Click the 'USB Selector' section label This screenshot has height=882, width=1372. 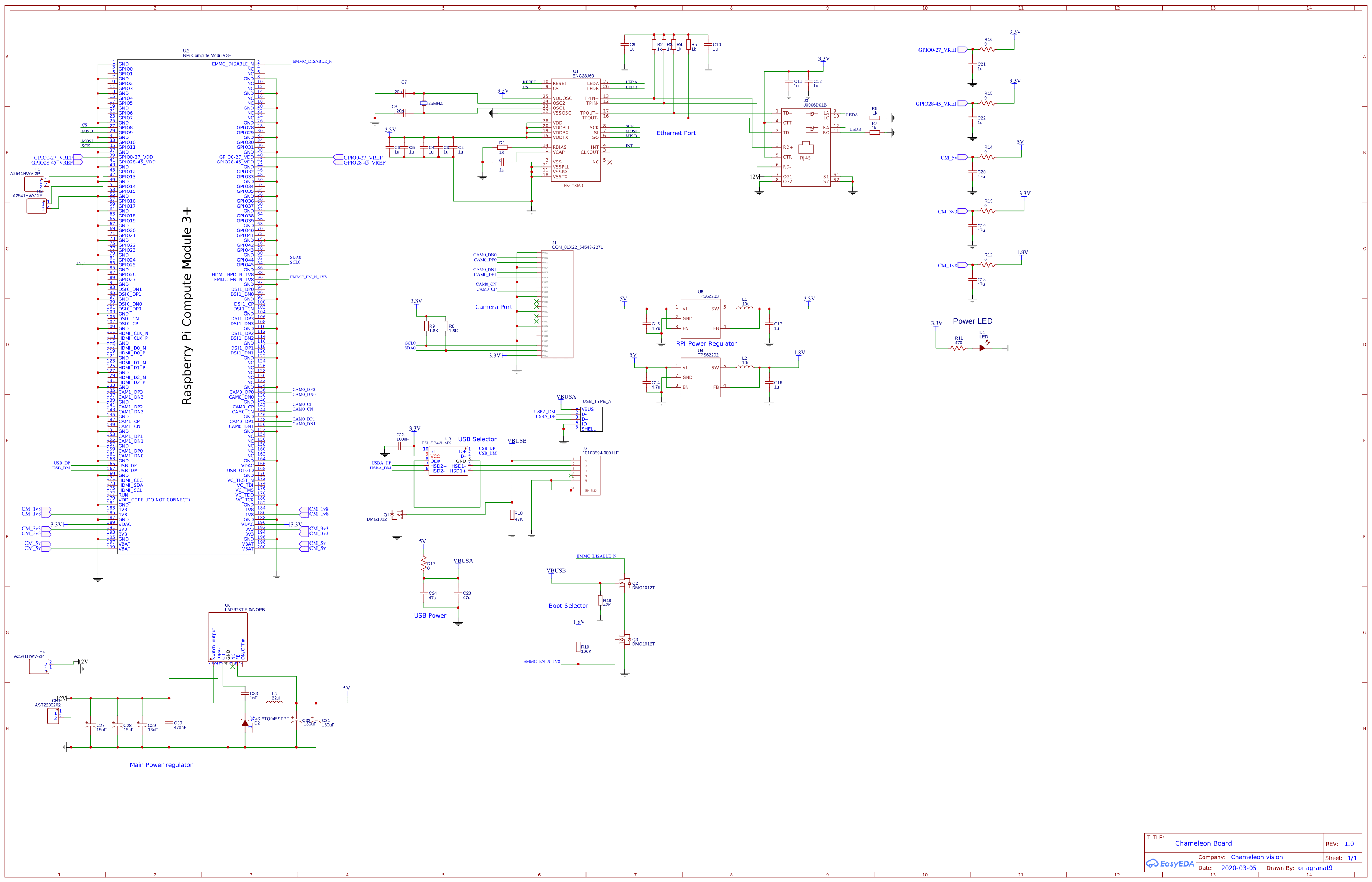477,439
